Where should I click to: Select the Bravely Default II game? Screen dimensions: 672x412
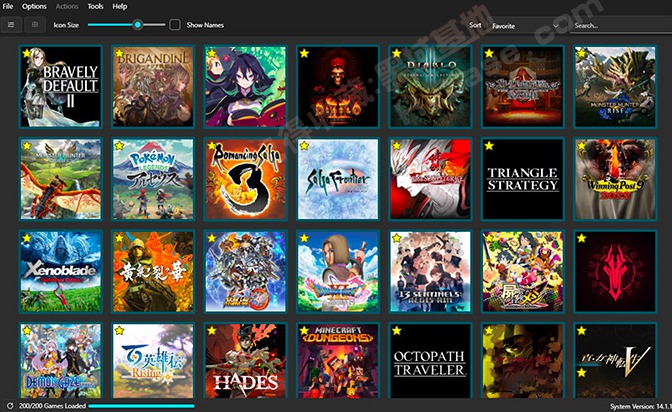60,87
